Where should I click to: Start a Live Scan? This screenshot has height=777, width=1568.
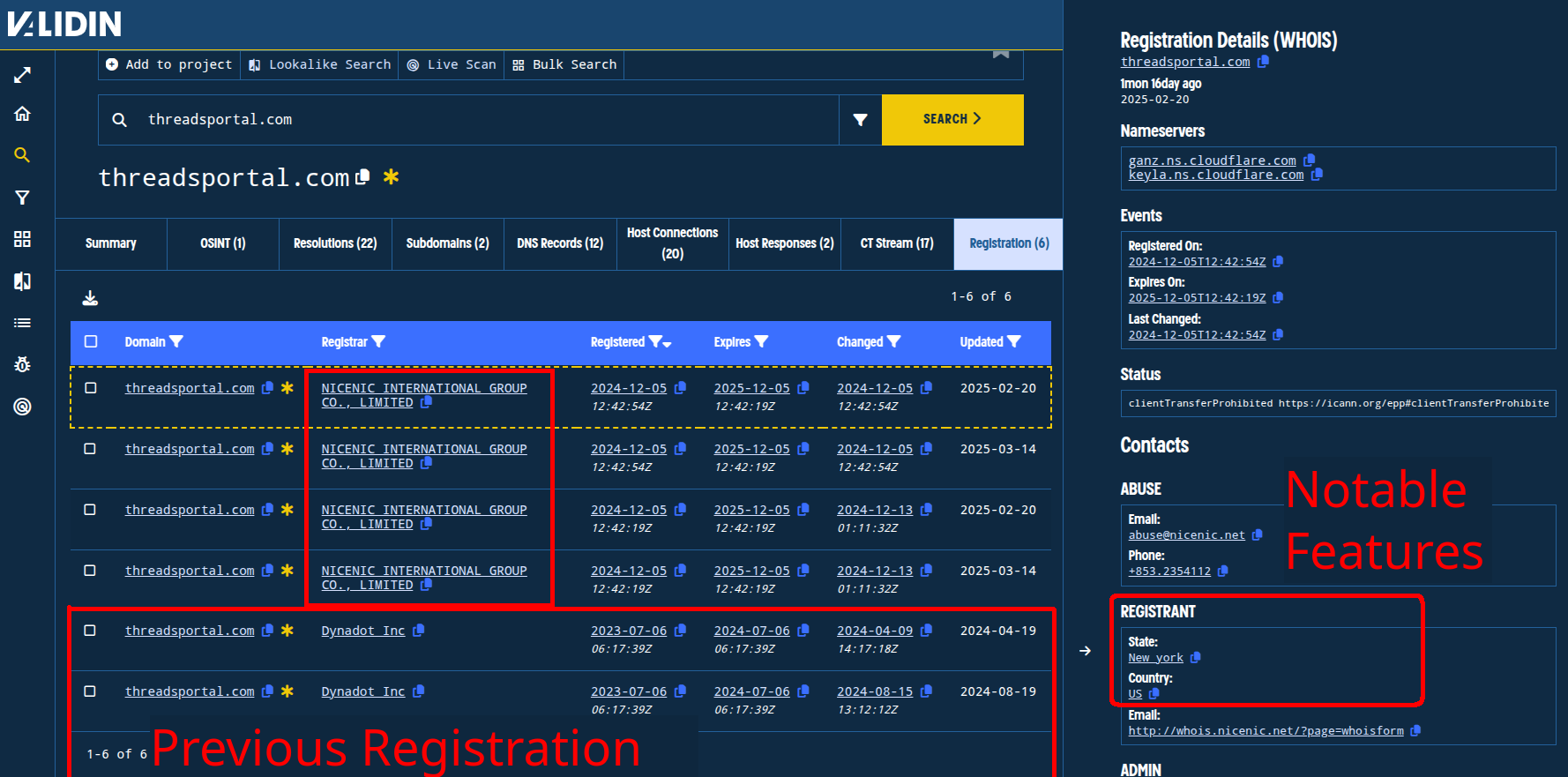452,64
